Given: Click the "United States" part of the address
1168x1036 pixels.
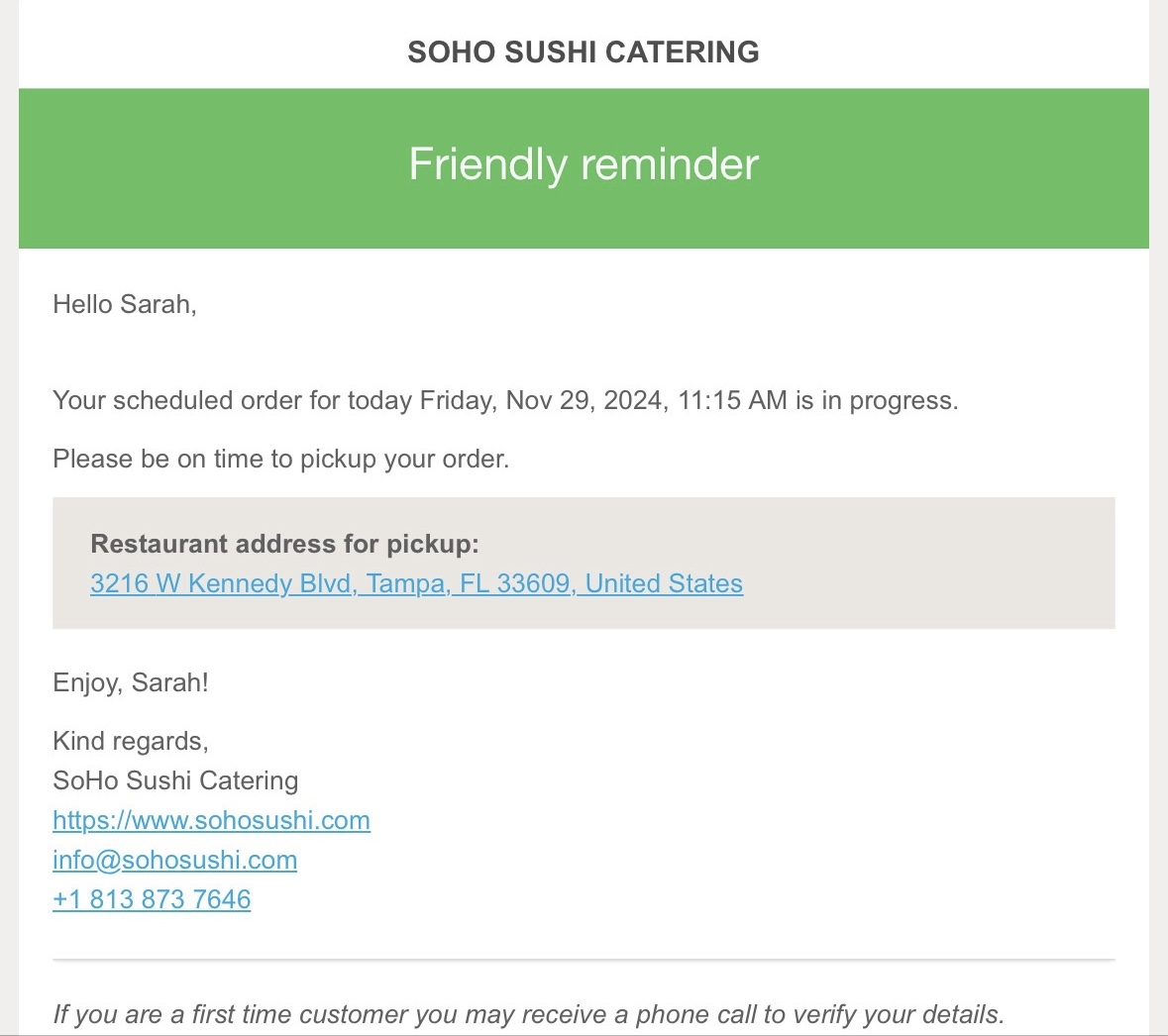Looking at the screenshot, I should coord(664,583).
